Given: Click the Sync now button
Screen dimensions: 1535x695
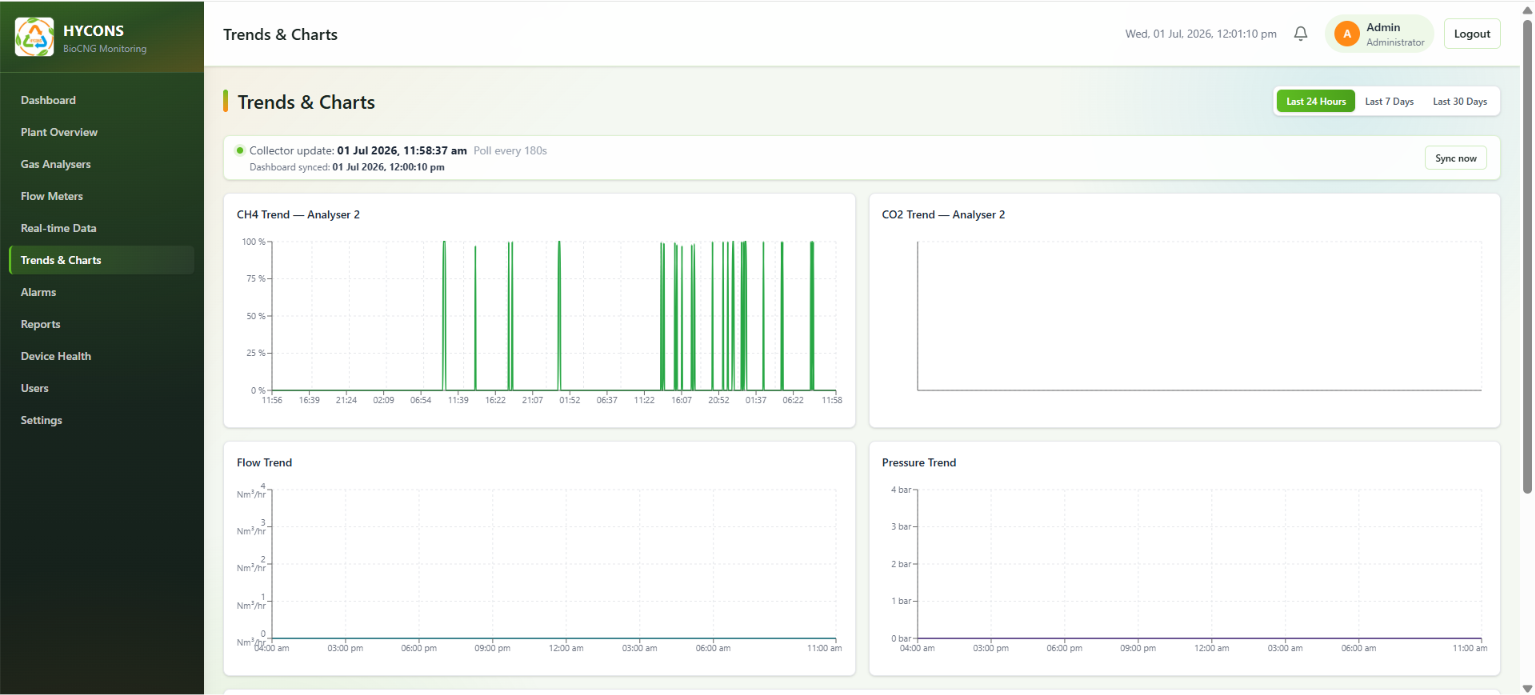Looking at the screenshot, I should [x=1455, y=158].
